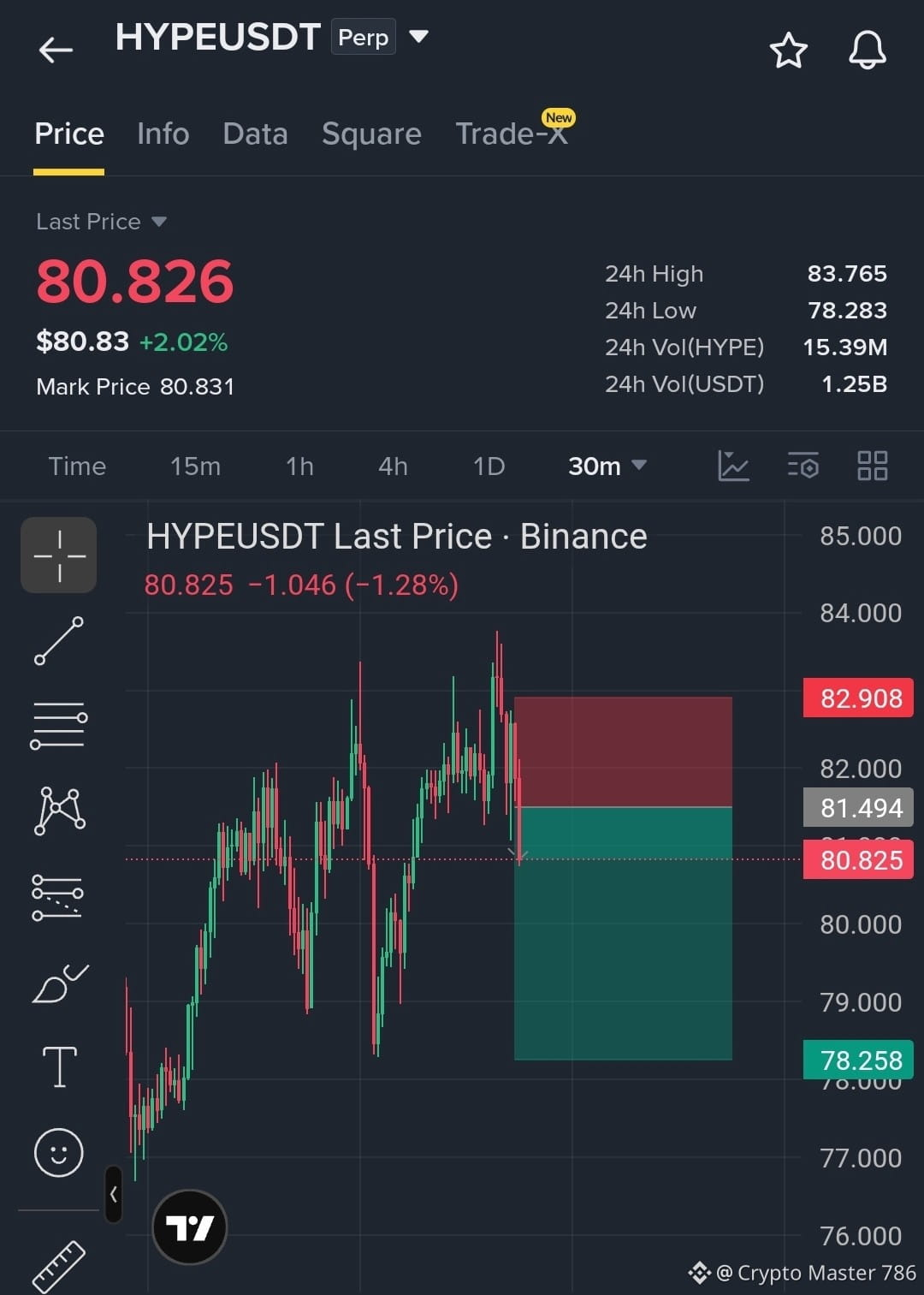Select the Perp contract badge
This screenshot has height=1295, width=924.
(x=364, y=38)
